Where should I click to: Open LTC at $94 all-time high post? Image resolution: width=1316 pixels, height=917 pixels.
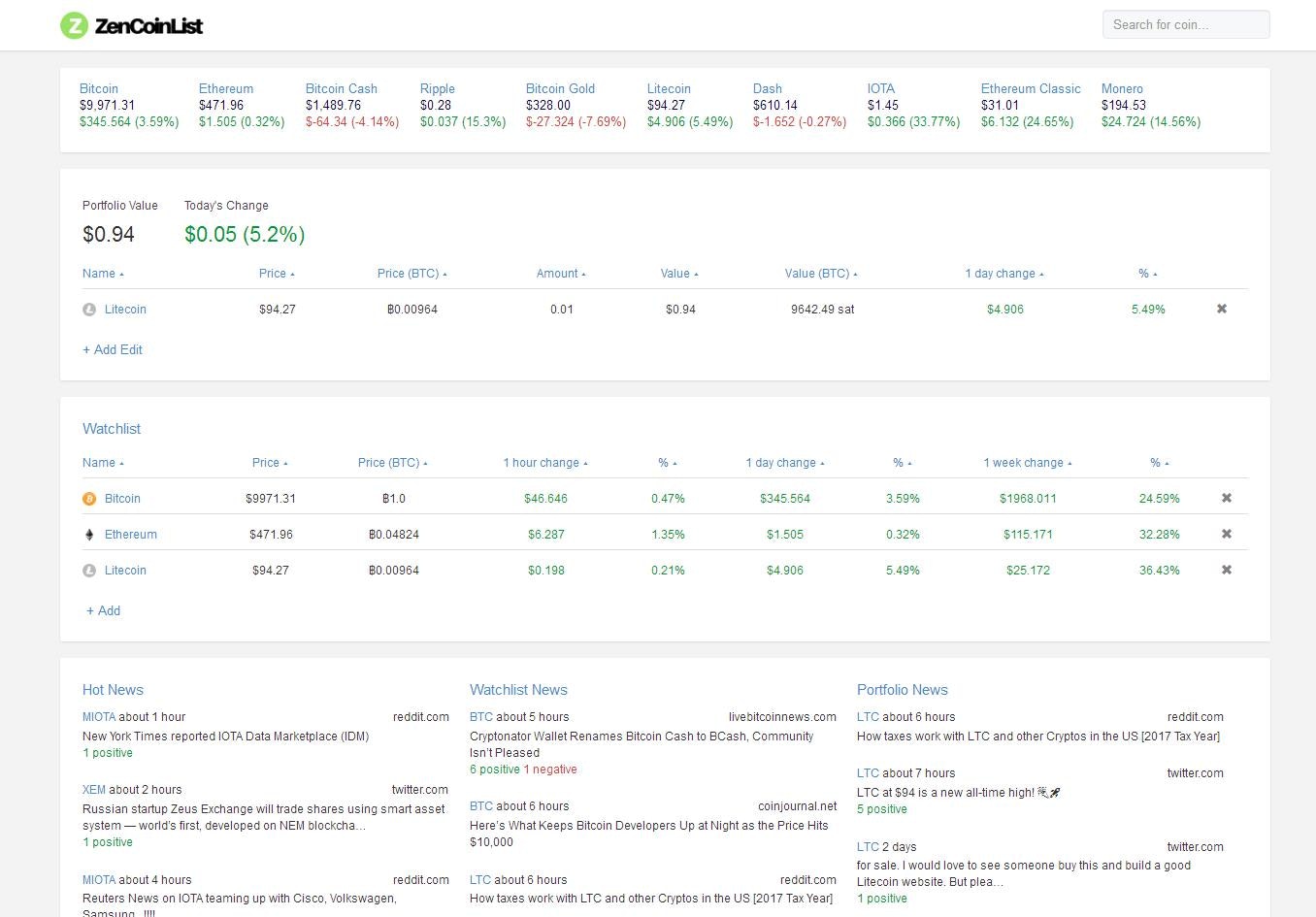pos(958,793)
